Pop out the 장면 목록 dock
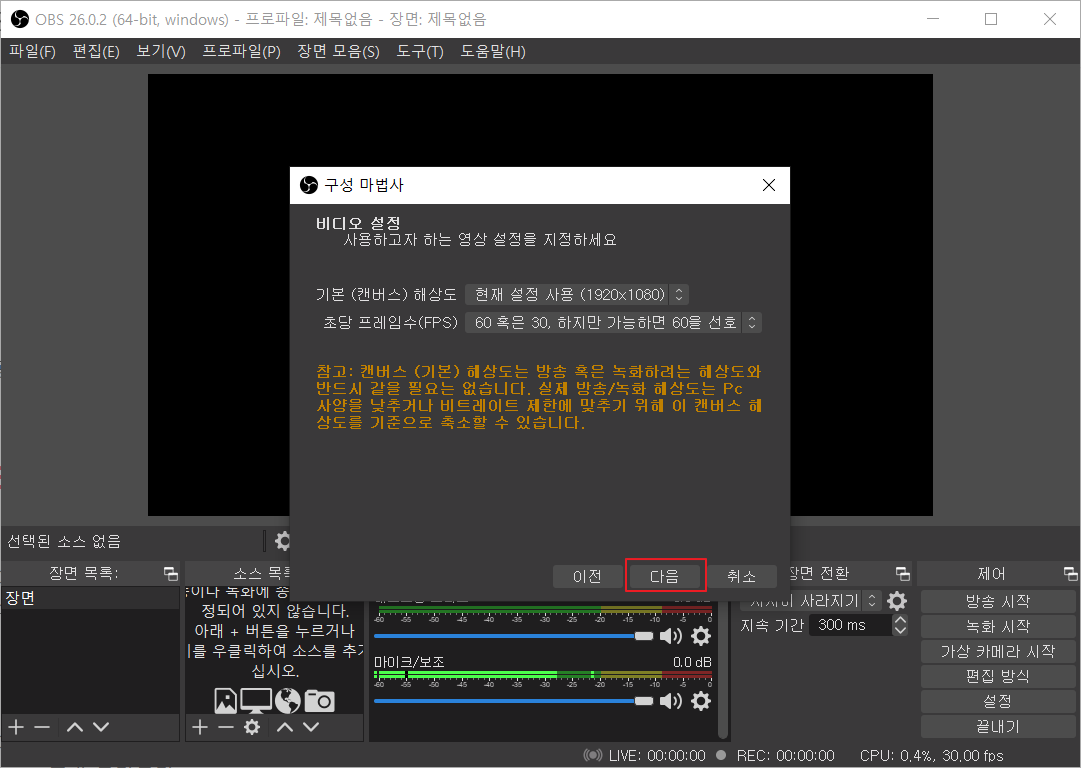This screenshot has height=768, width=1081. pos(170,574)
